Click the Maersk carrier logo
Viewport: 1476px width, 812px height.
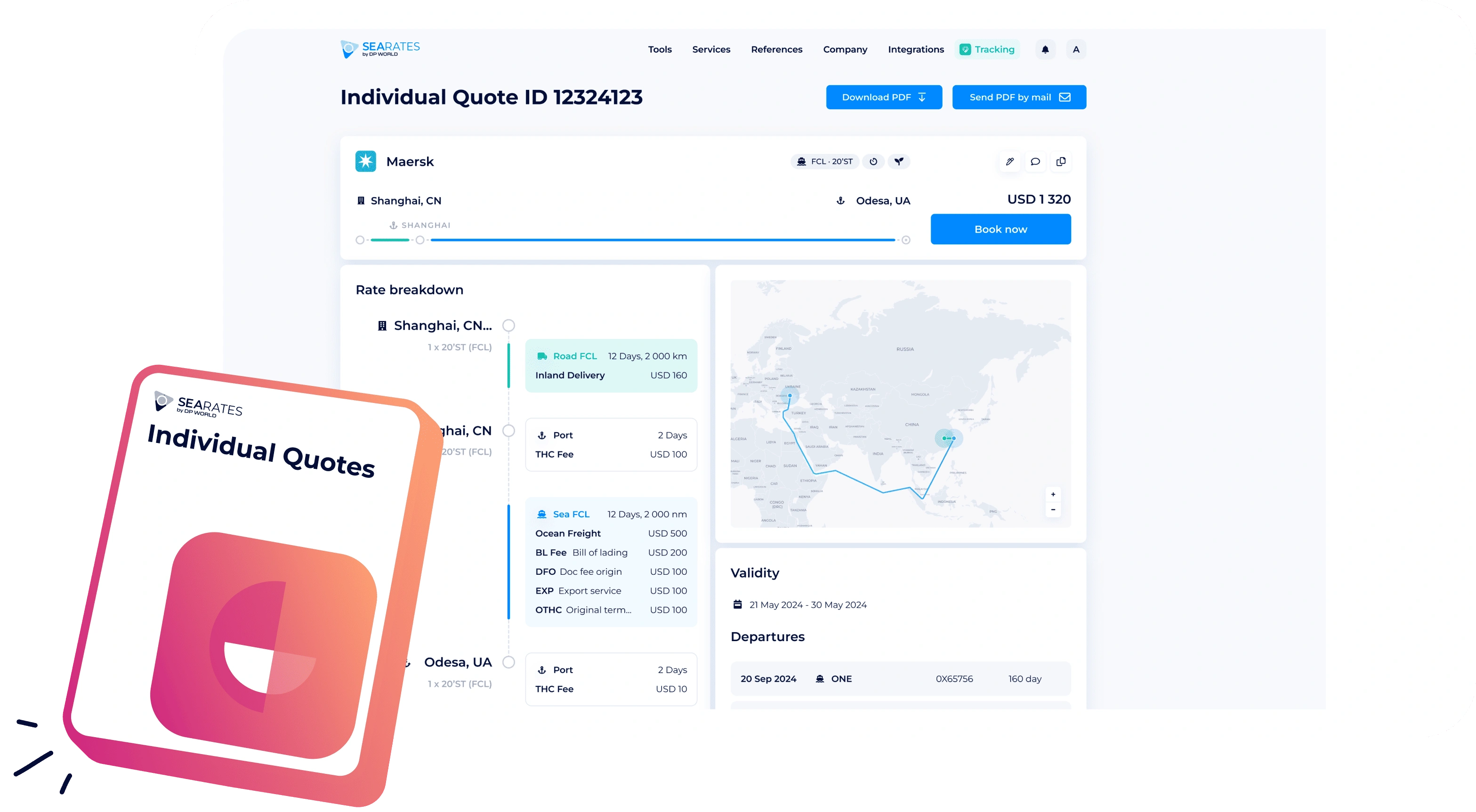pyautogui.click(x=365, y=161)
